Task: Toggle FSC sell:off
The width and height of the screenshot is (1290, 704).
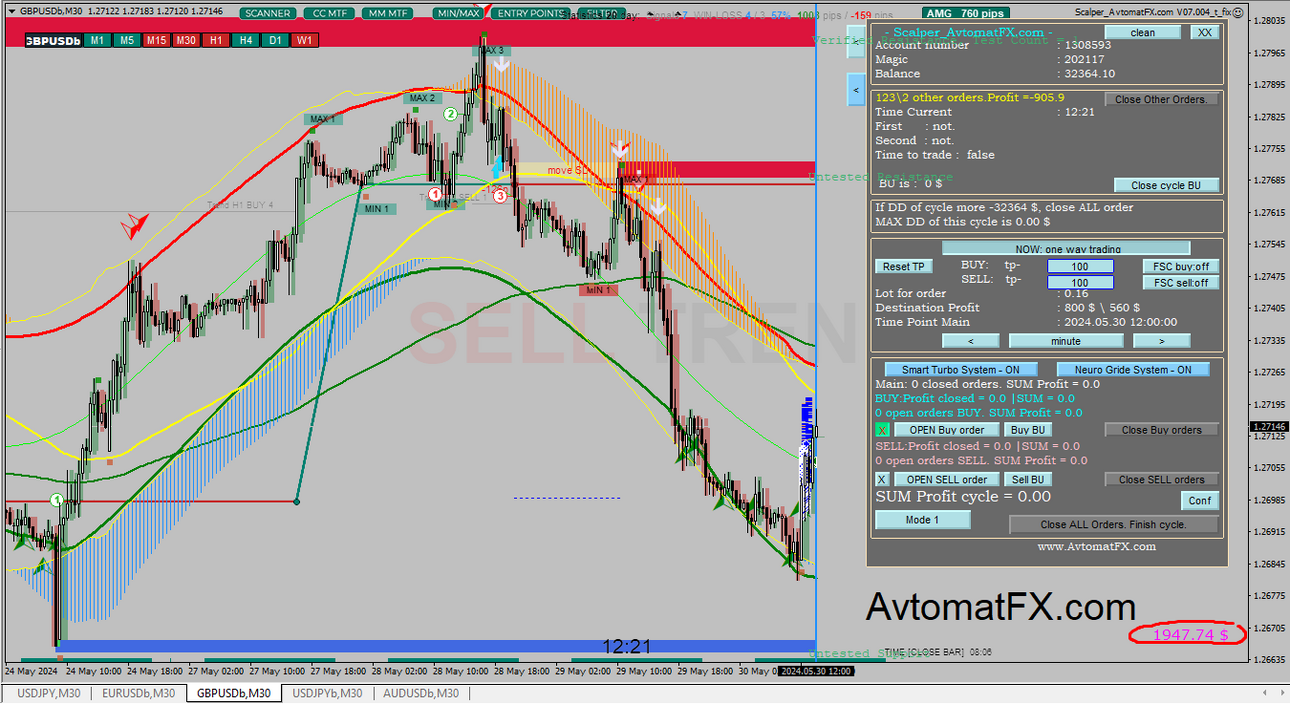Action: tap(1181, 283)
